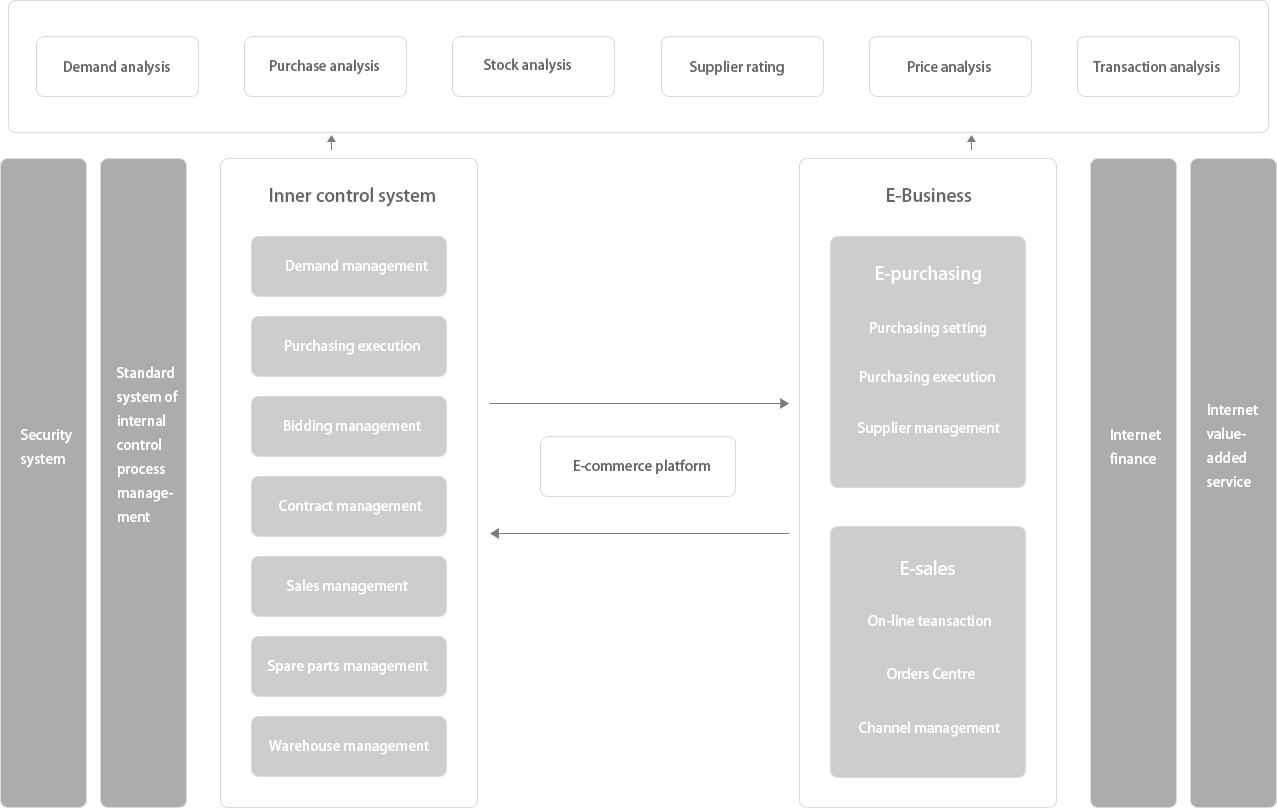The image size is (1277, 808).
Task: Open the Stock analysis box
Action: click(x=533, y=67)
